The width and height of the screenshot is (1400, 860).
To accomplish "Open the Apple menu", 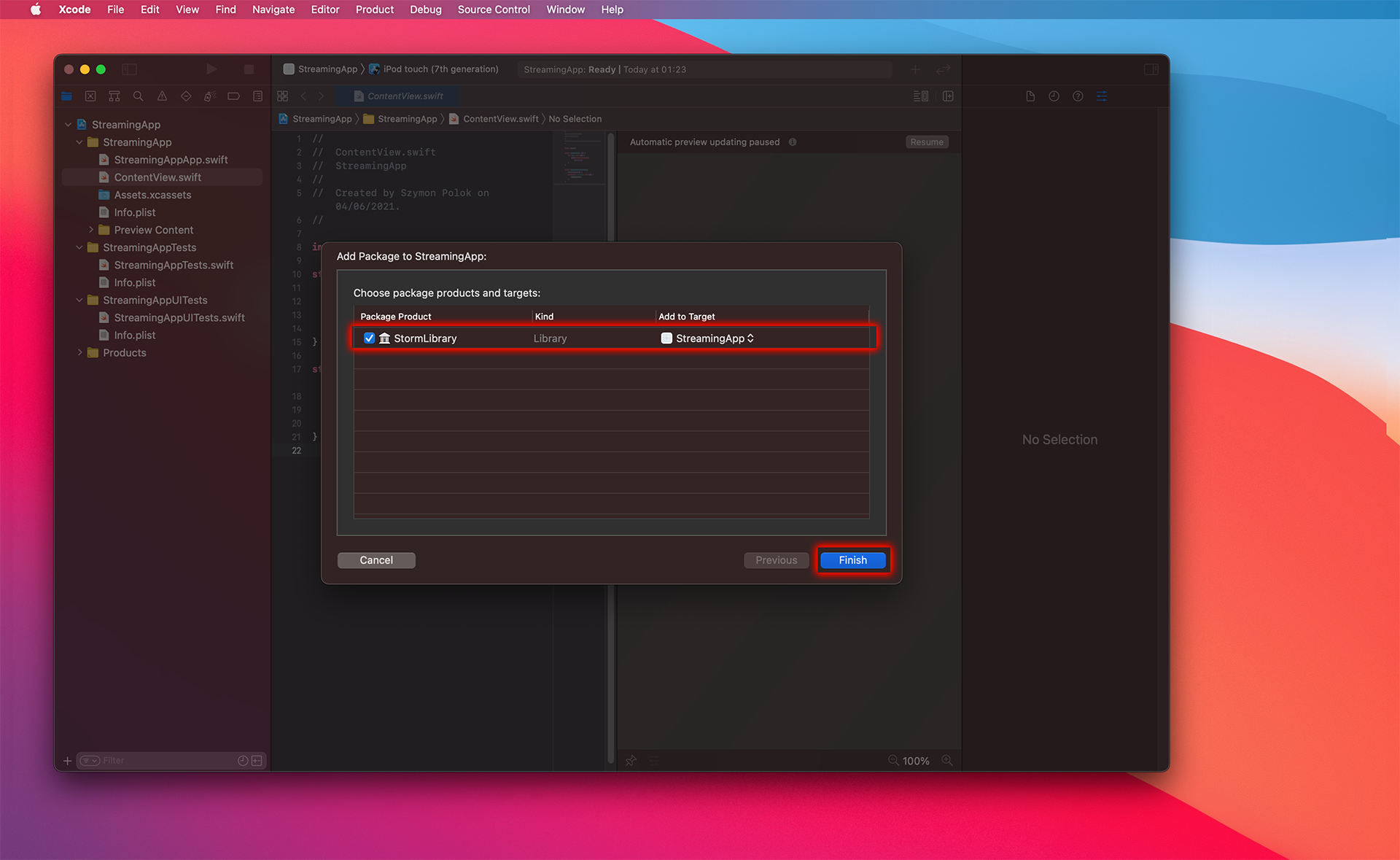I will [x=35, y=9].
